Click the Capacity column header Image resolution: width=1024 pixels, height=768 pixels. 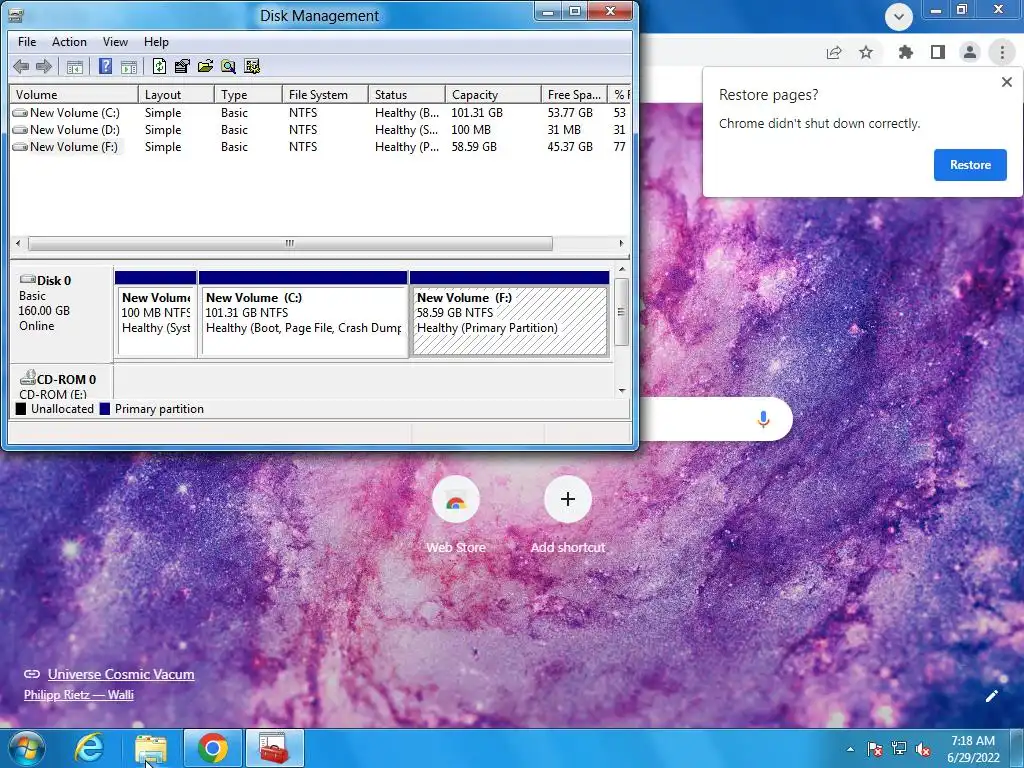point(493,95)
